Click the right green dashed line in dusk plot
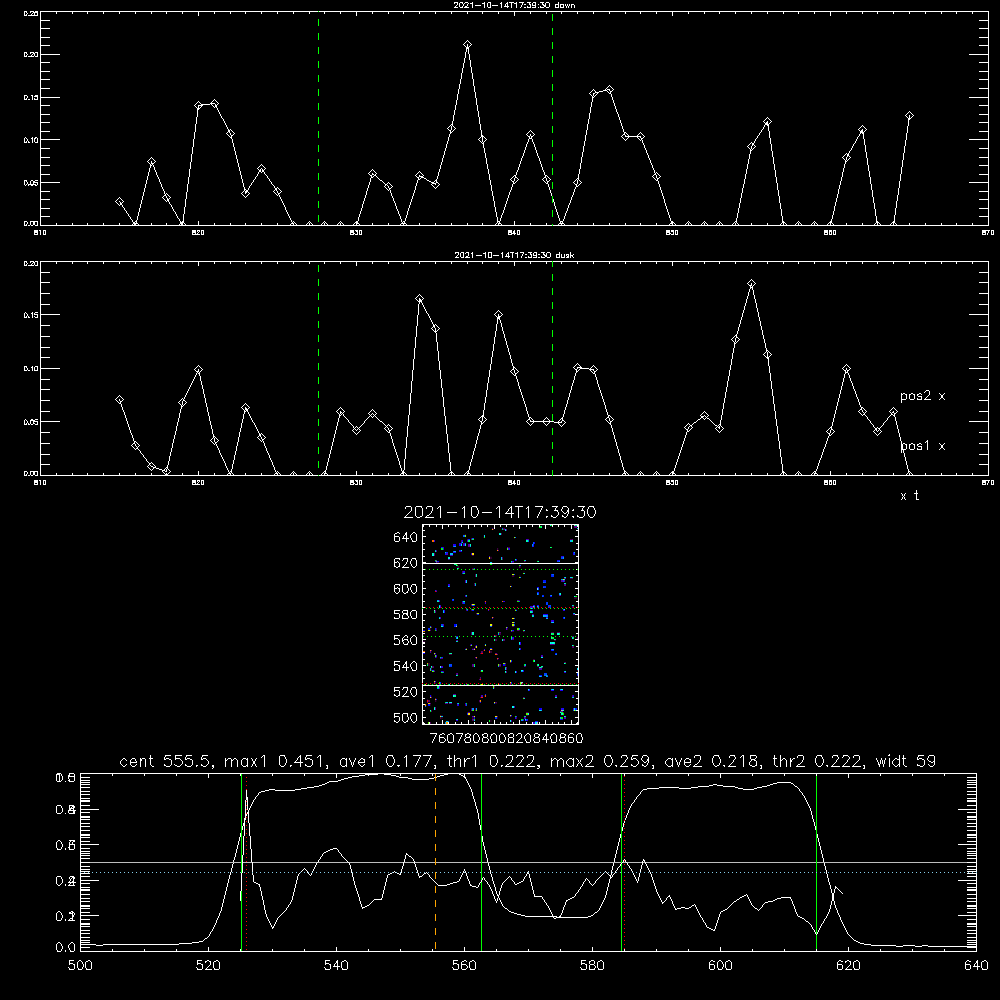 pos(552,369)
